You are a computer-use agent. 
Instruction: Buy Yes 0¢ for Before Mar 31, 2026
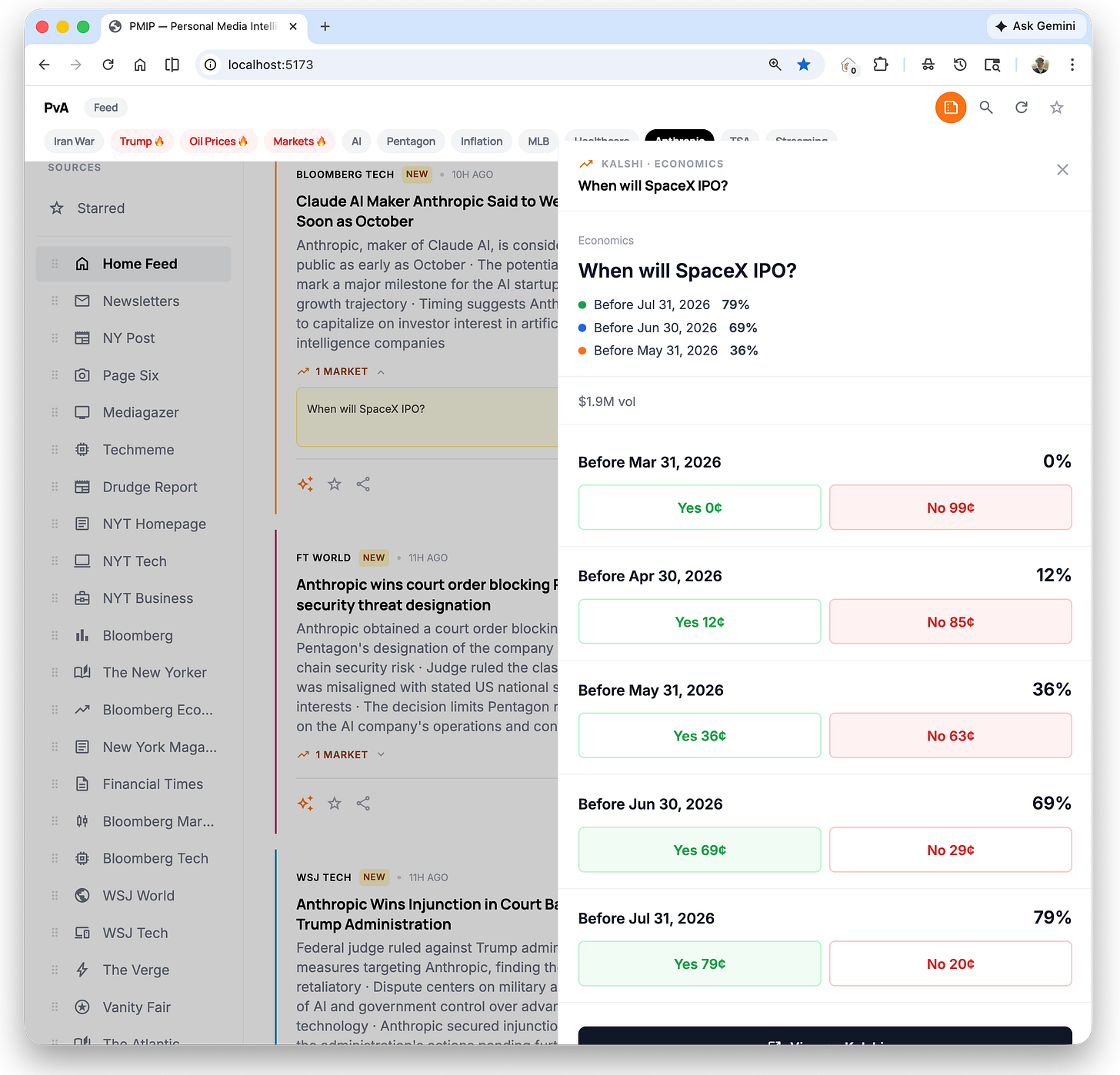[699, 508]
